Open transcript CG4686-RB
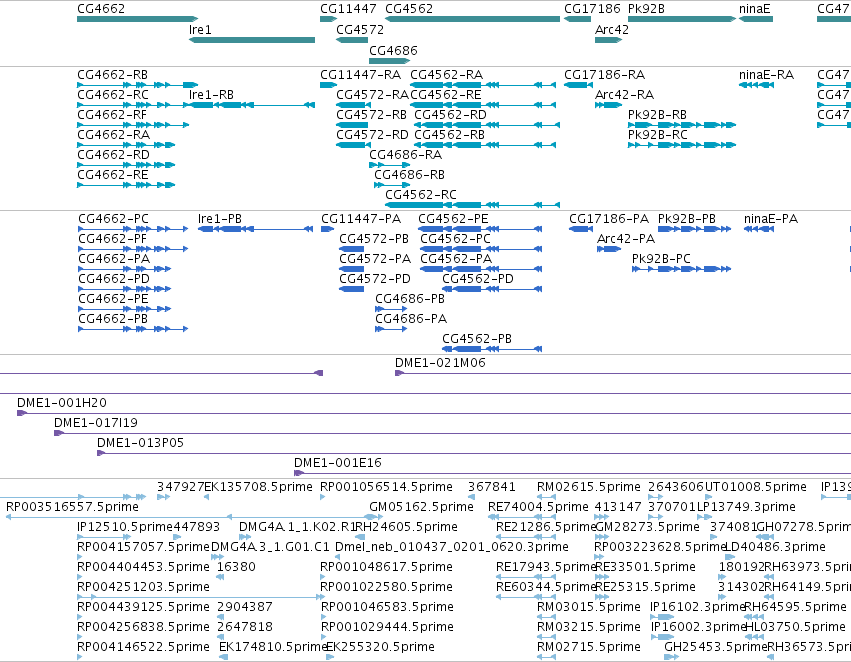 (409, 175)
